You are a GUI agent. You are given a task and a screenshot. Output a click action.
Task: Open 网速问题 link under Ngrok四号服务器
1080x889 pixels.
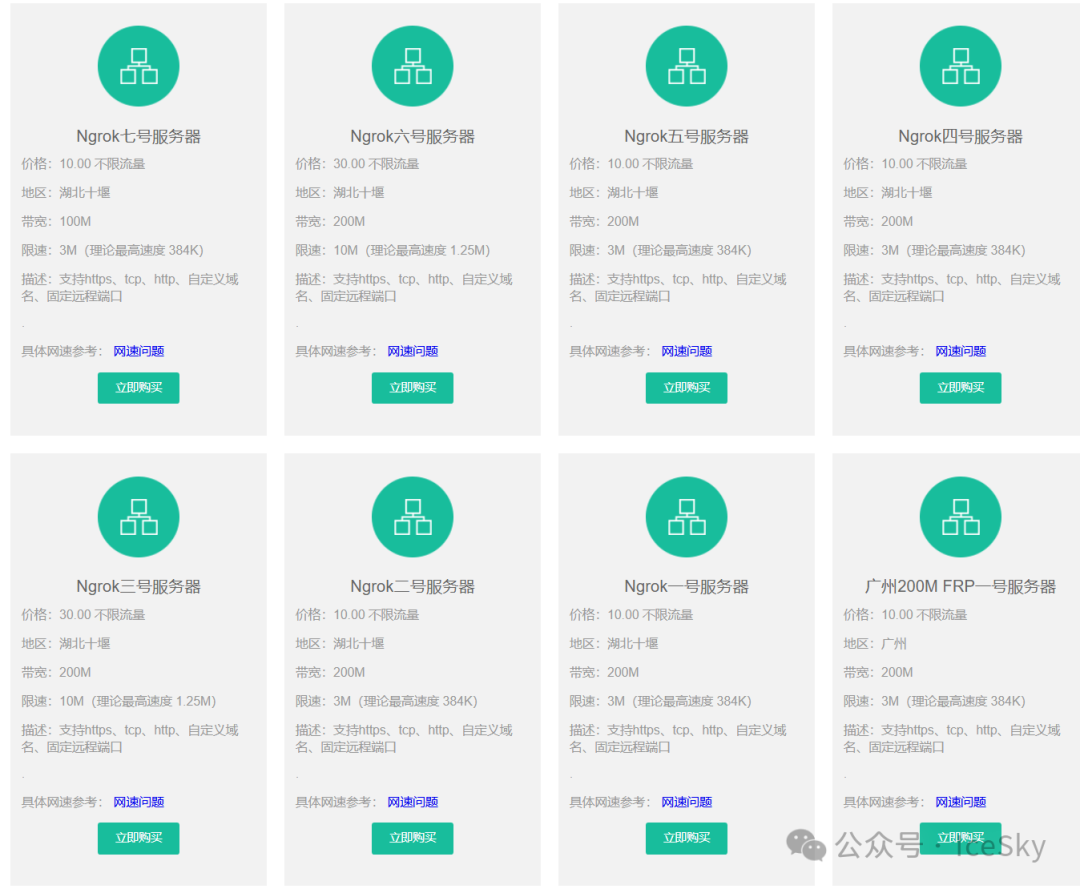coord(960,351)
